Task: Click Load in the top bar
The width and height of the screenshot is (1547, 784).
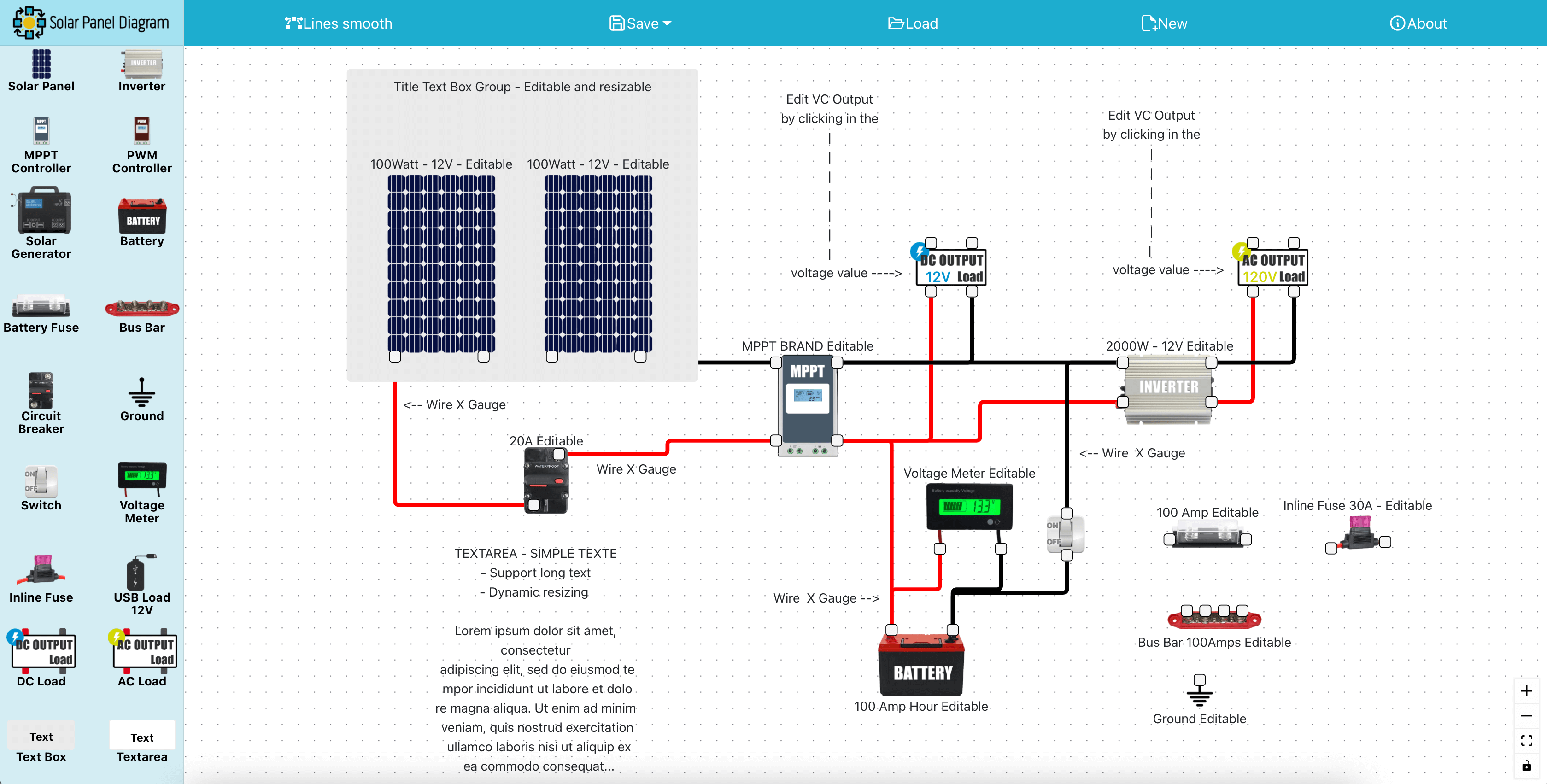Action: 913,23
